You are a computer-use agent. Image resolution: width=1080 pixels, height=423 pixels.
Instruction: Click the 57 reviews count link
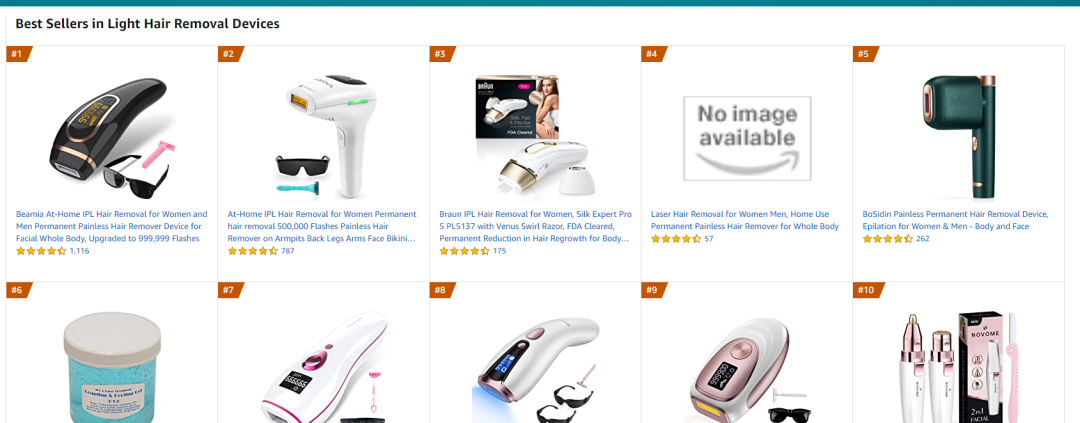pos(709,238)
